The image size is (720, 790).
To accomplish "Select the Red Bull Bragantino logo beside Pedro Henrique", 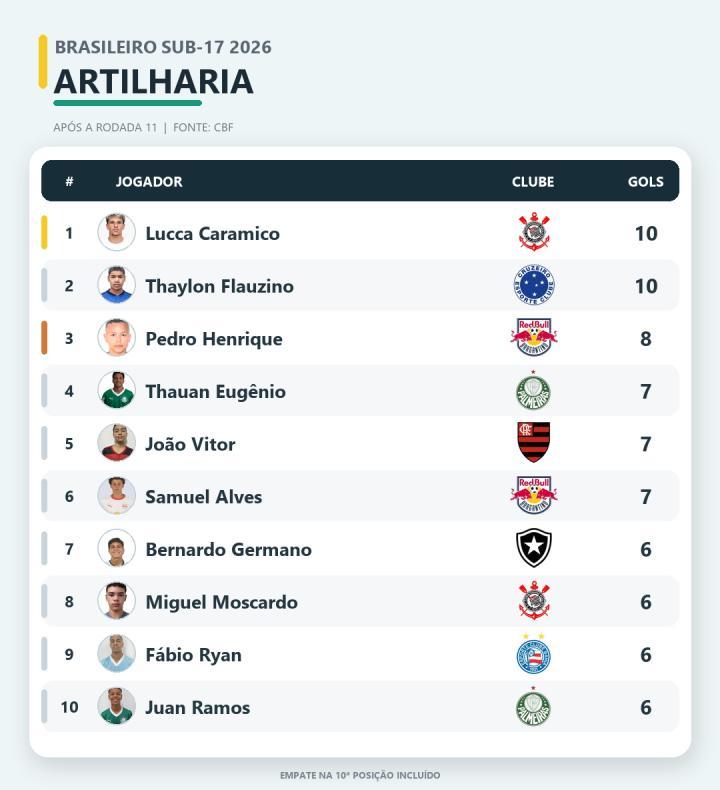I will click(x=534, y=338).
